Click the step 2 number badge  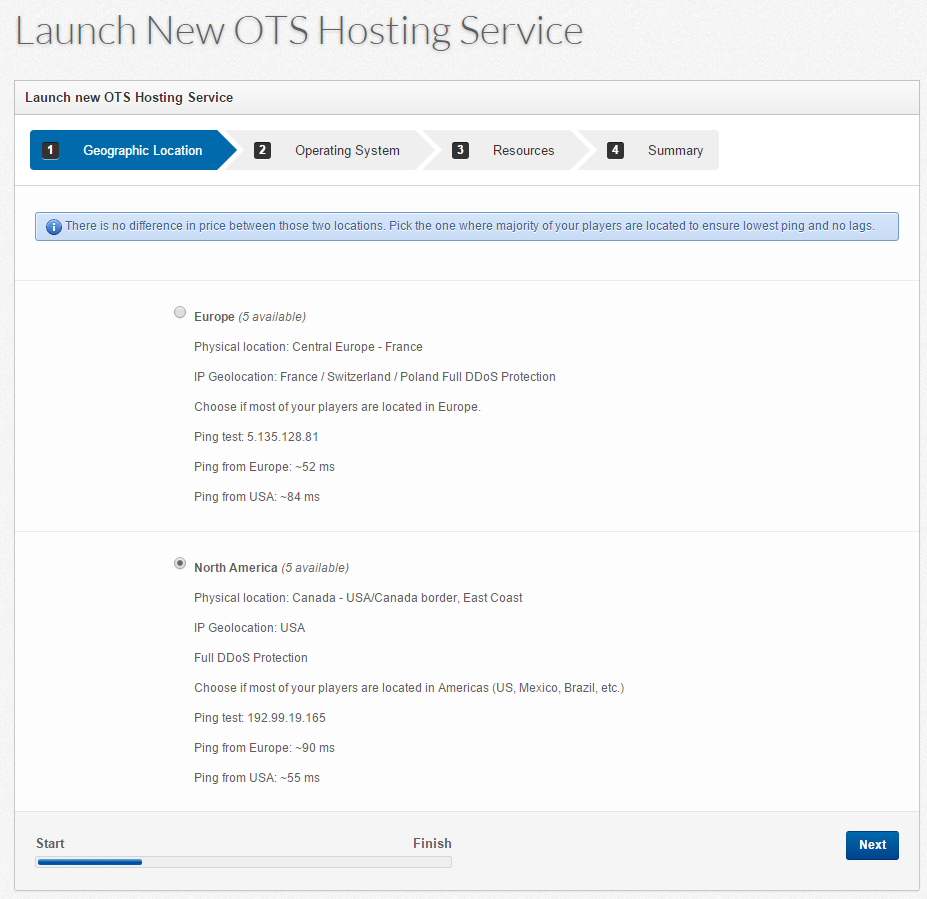(x=262, y=150)
